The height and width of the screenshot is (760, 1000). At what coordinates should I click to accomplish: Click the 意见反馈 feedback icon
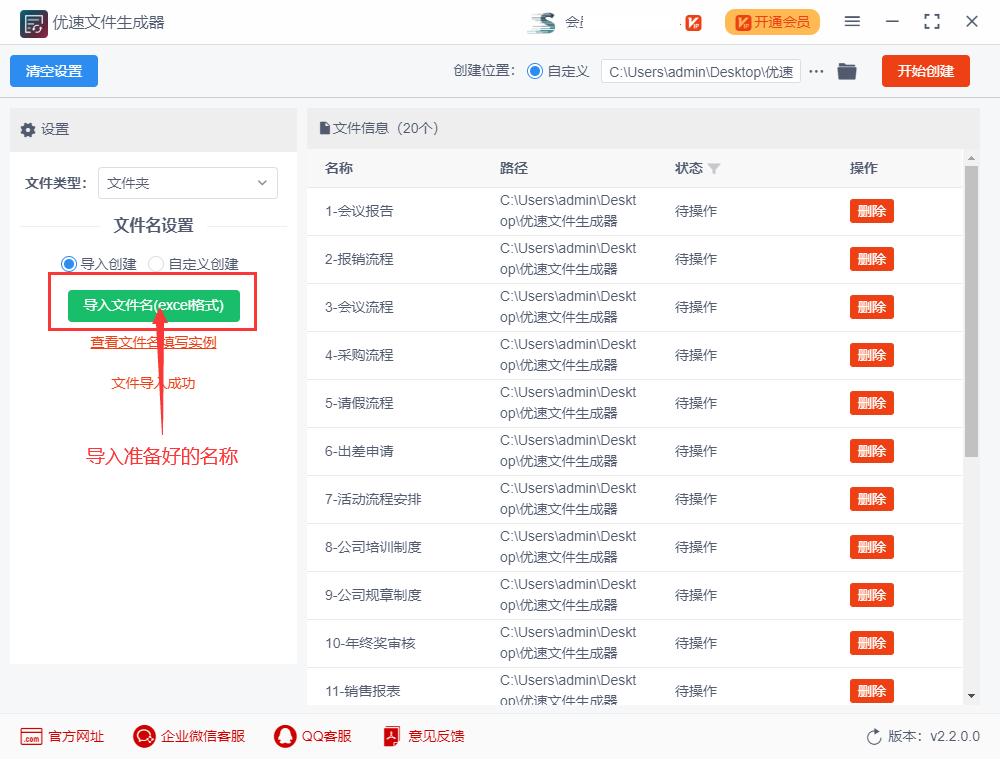(x=388, y=736)
